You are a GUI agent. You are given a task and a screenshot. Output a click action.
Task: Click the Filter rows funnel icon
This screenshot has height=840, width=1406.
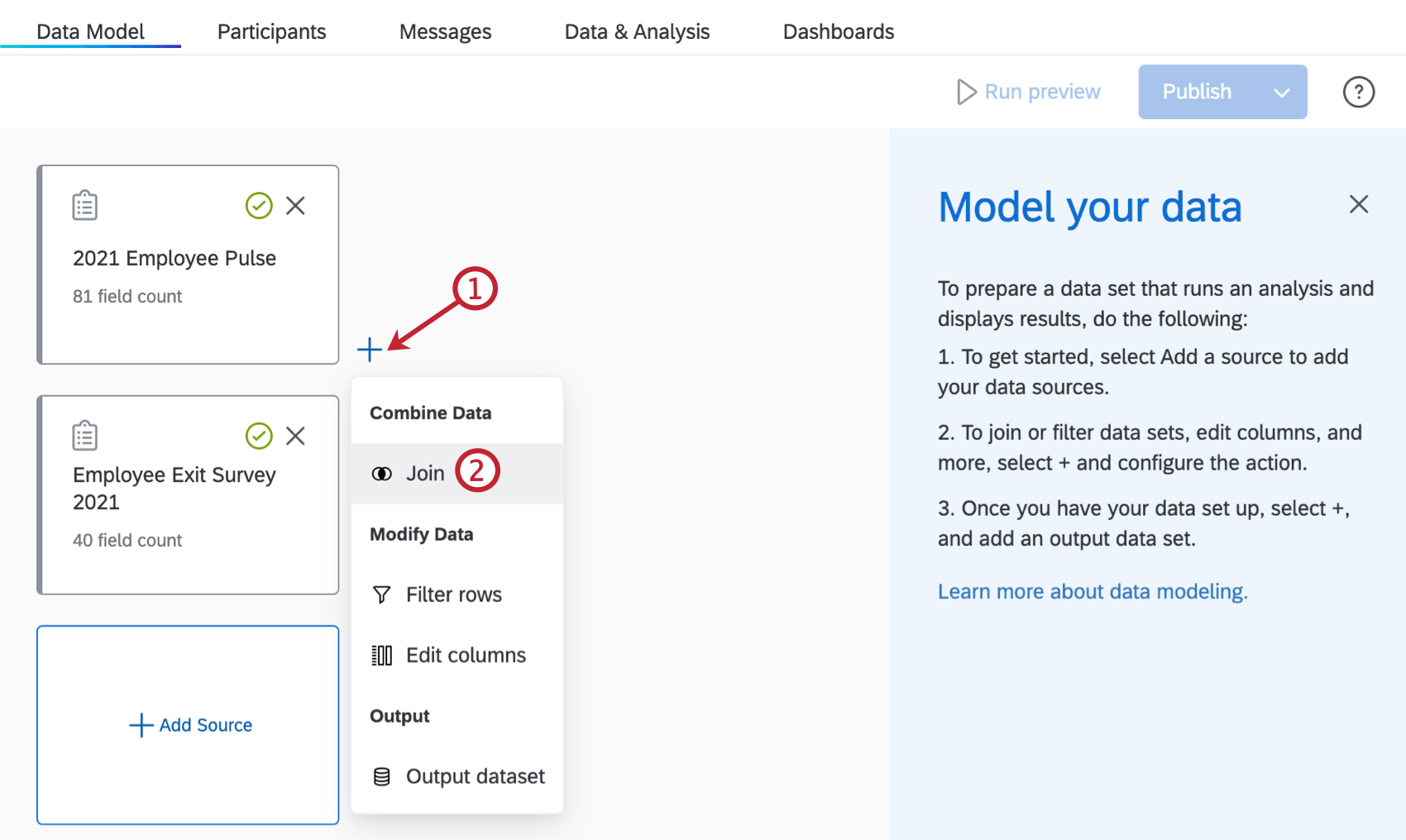click(381, 594)
